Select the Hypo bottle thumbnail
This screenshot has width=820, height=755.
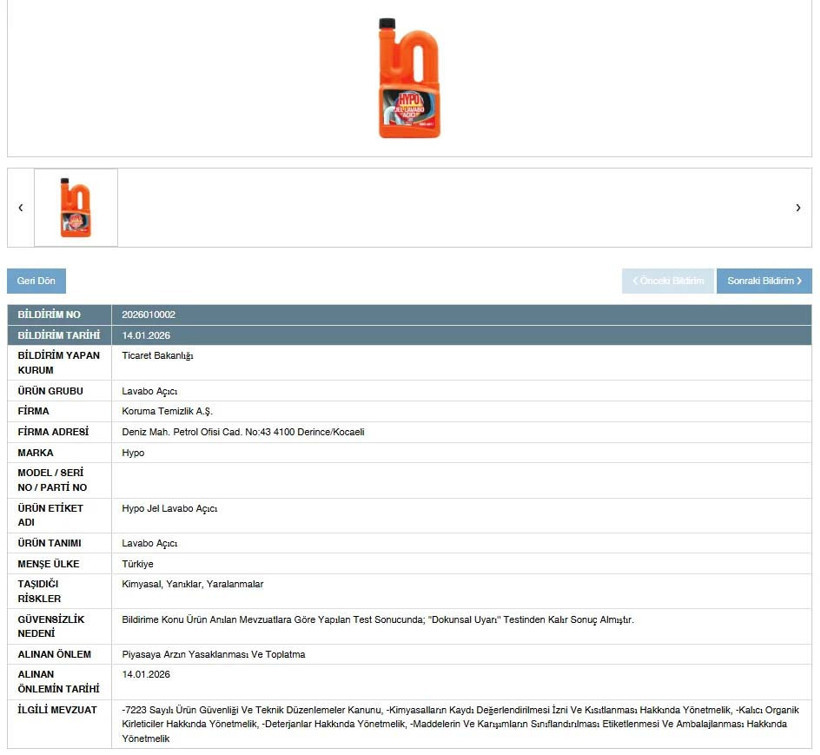(76, 207)
